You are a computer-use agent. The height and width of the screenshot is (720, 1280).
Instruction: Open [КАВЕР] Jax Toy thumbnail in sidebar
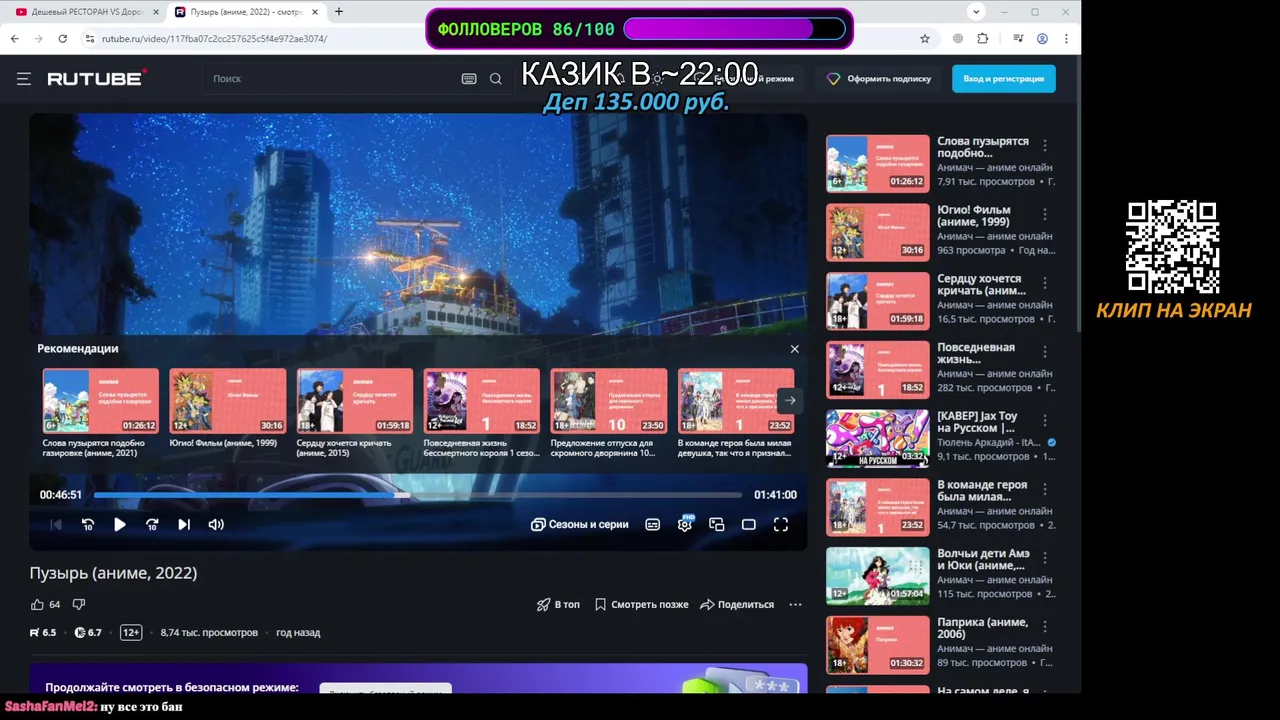(x=877, y=438)
